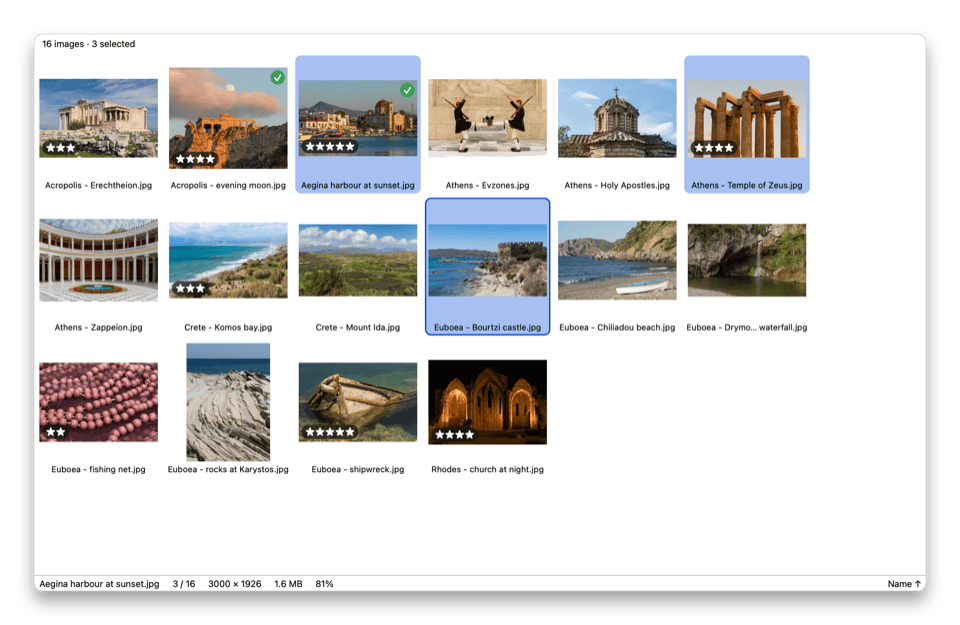Click the '16 images · 3 selected' header text
The width and height of the screenshot is (960, 625).
pyautogui.click(x=89, y=44)
